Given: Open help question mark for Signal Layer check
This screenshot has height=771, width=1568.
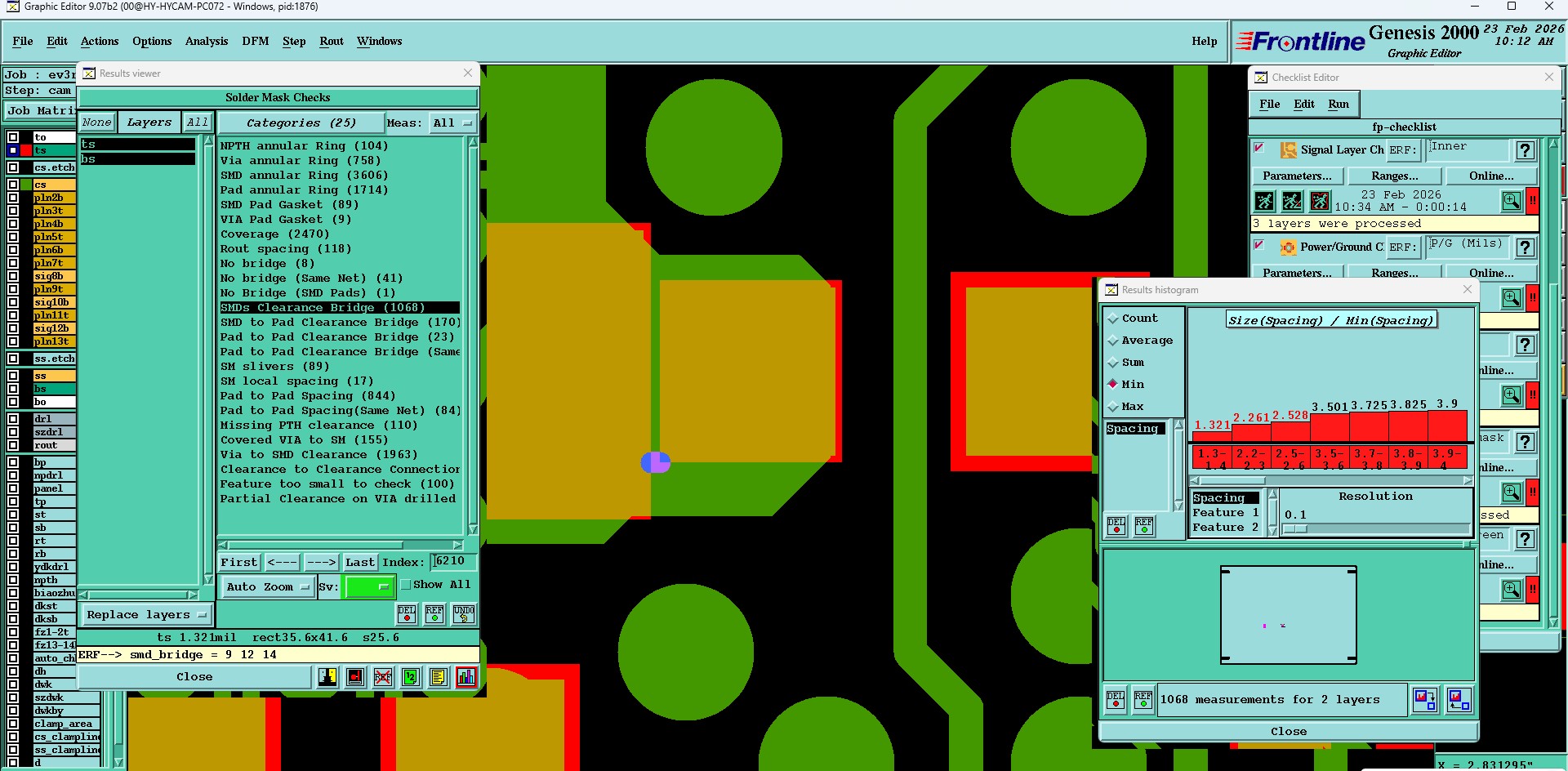Looking at the screenshot, I should tap(1525, 150).
